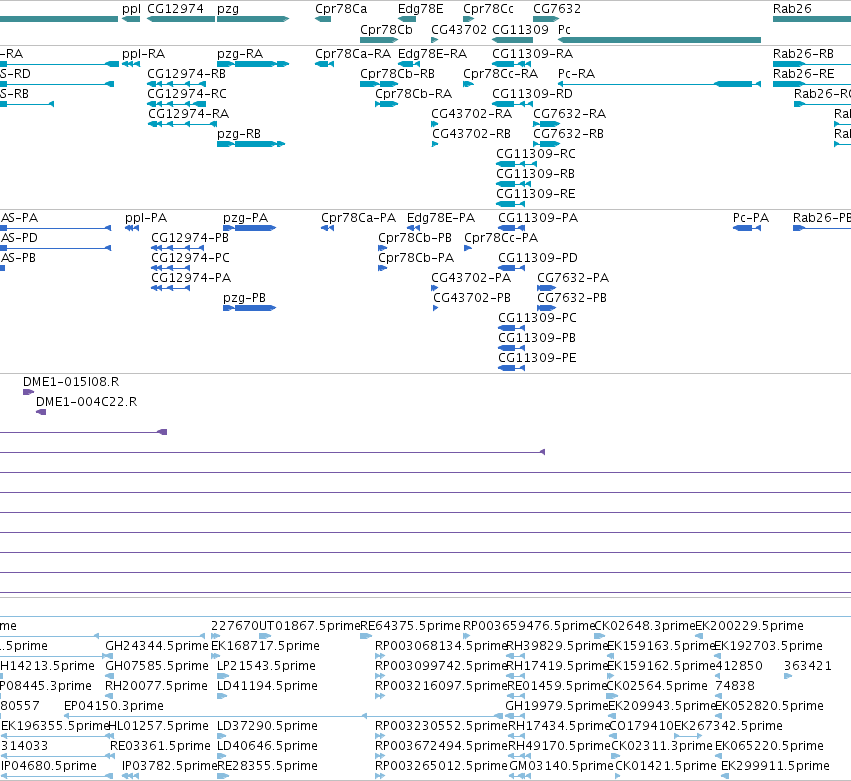851x781 pixels.
Task: Select the Pc-RA transcript label
Action: 576,74
